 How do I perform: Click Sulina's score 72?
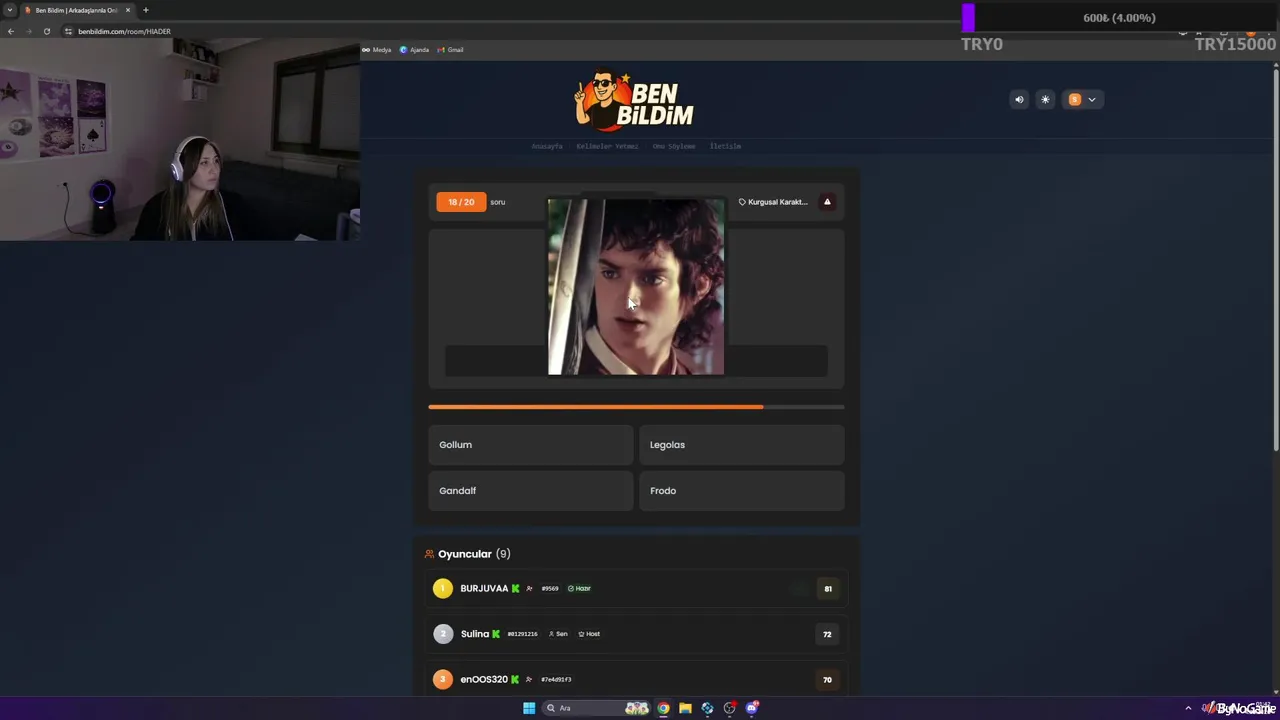pos(827,634)
